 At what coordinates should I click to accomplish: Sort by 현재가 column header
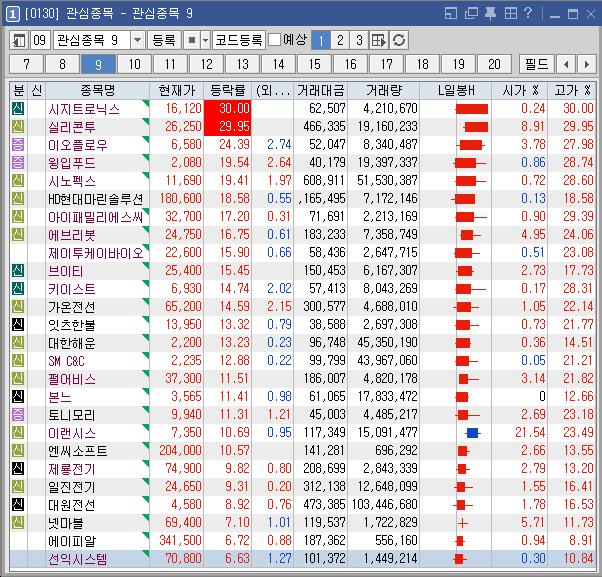click(177, 91)
